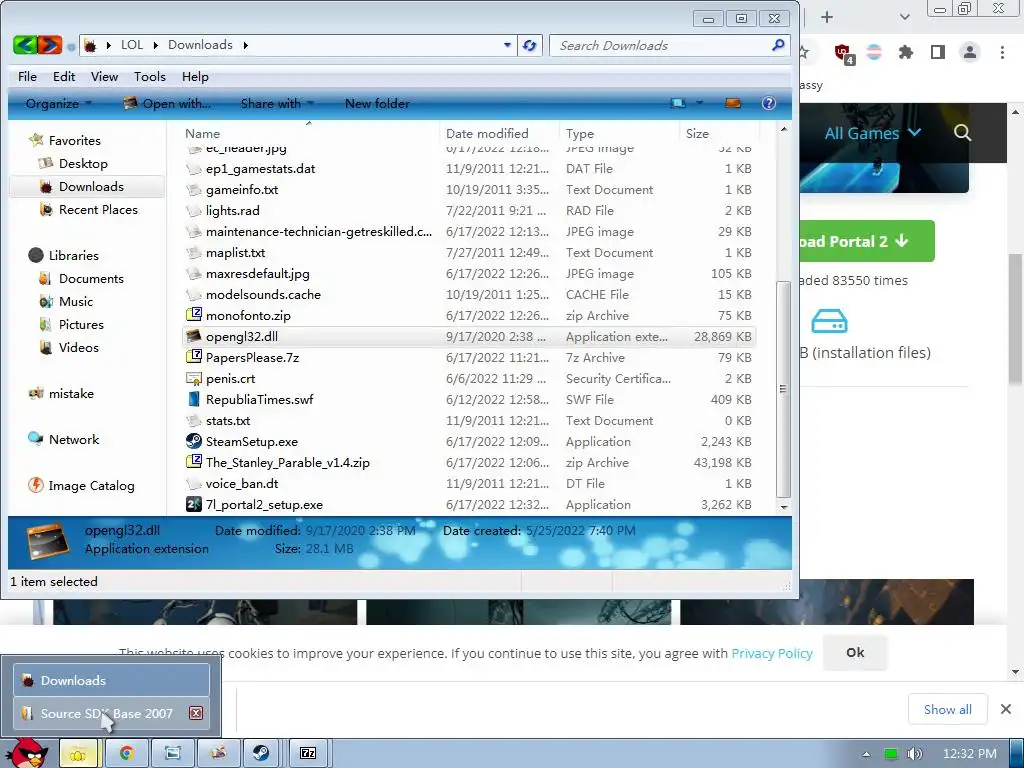Change view using the views icon

click(x=678, y=103)
